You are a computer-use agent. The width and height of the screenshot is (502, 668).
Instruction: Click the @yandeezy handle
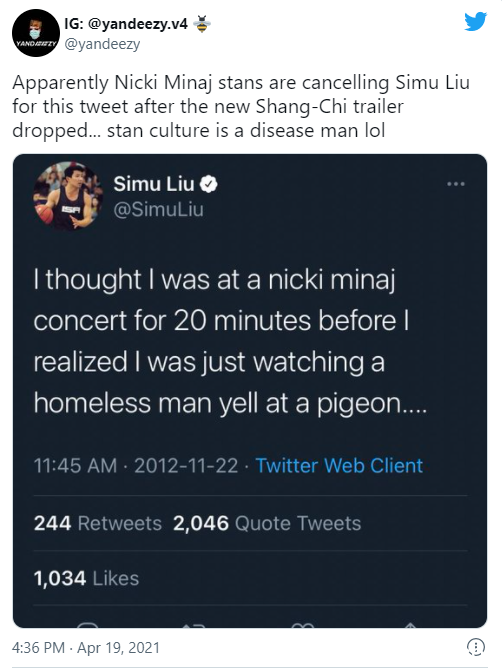click(102, 44)
